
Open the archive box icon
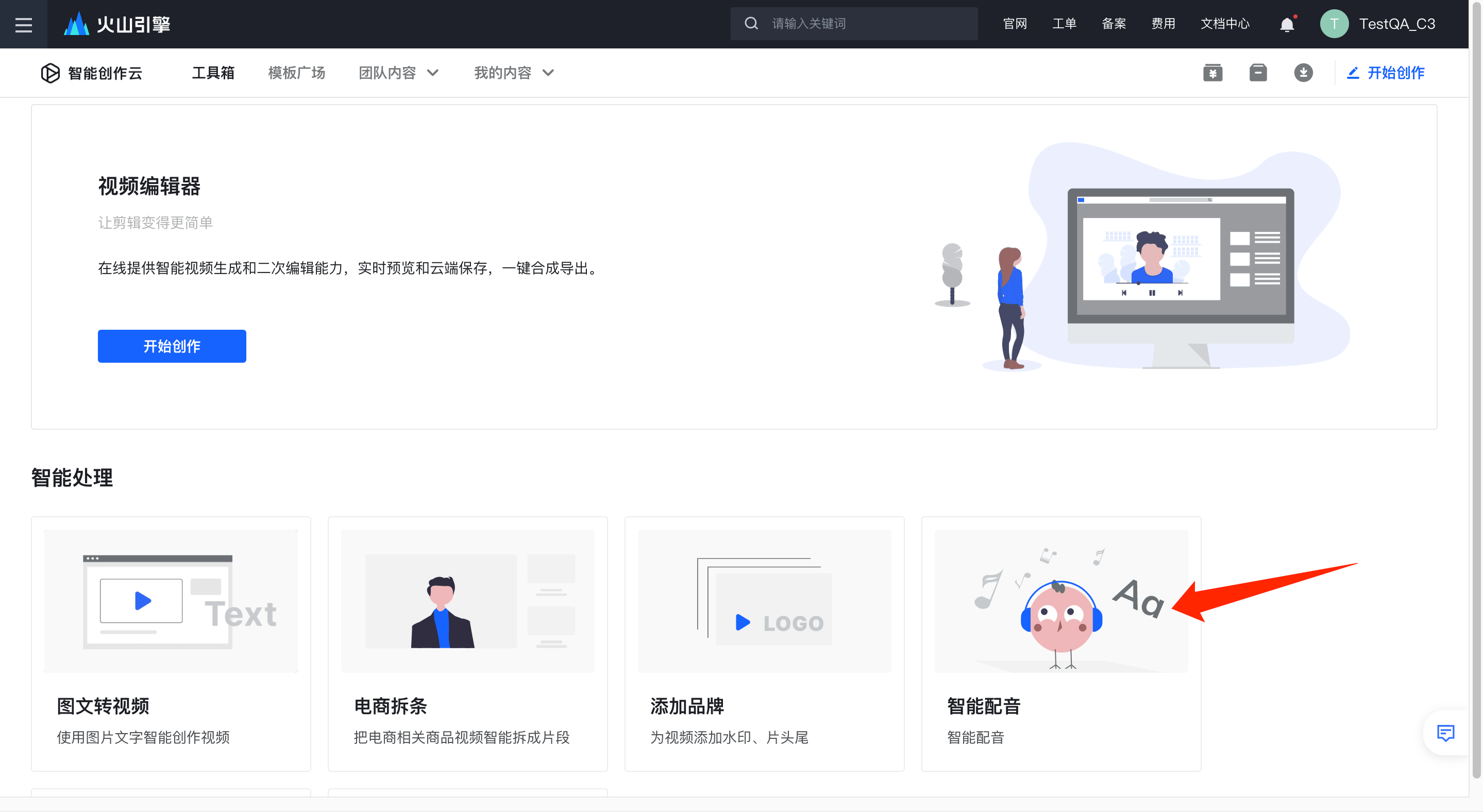1258,73
